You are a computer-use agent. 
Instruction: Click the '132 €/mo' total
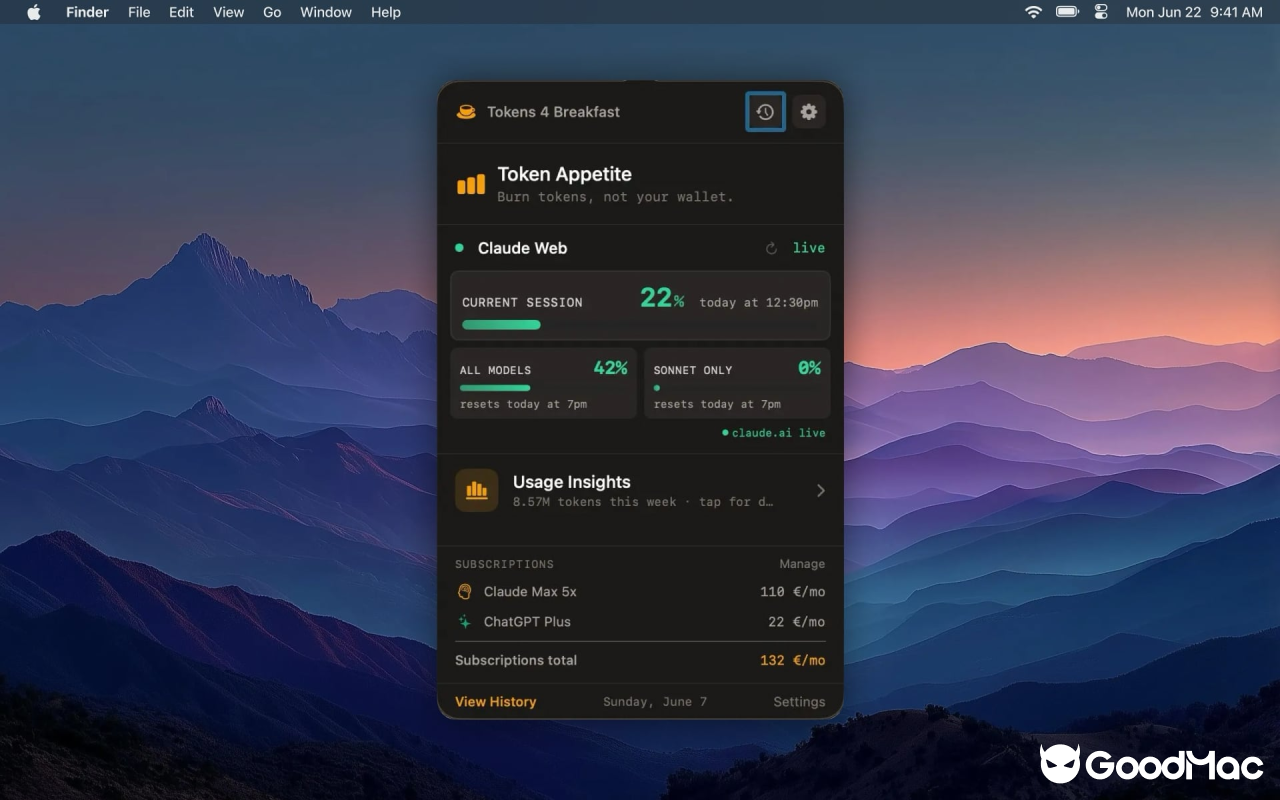tap(792, 660)
